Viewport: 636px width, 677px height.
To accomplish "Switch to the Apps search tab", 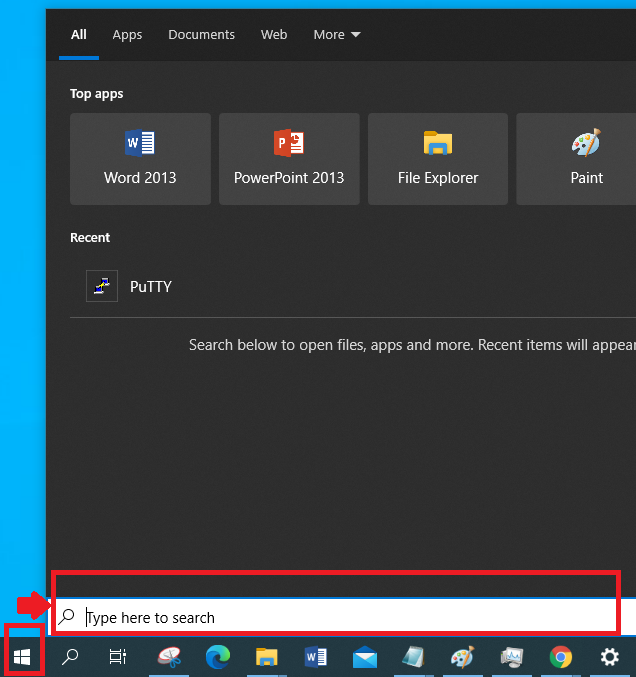I will click(x=127, y=35).
